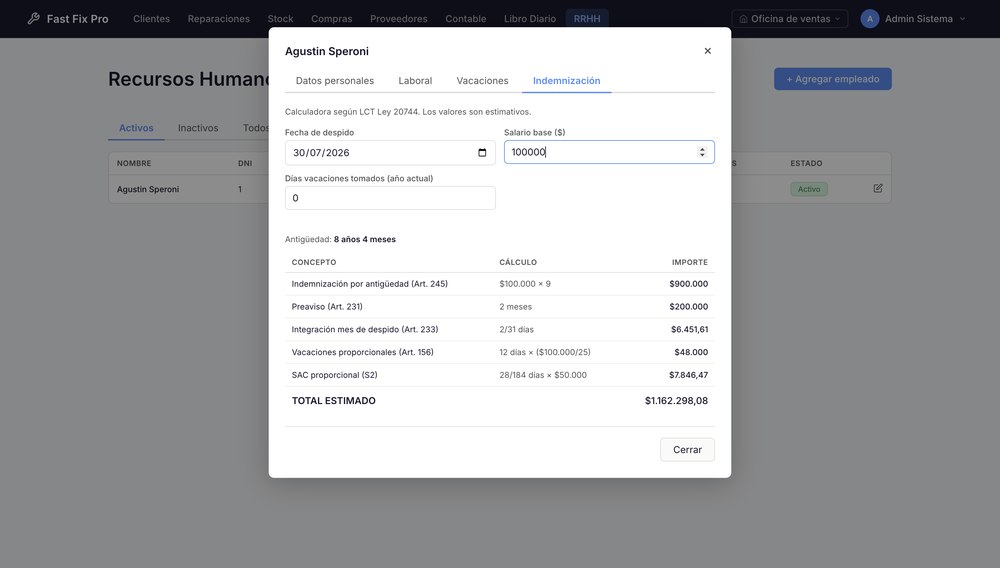Click the Salario base spinner arrows

(x=702, y=152)
